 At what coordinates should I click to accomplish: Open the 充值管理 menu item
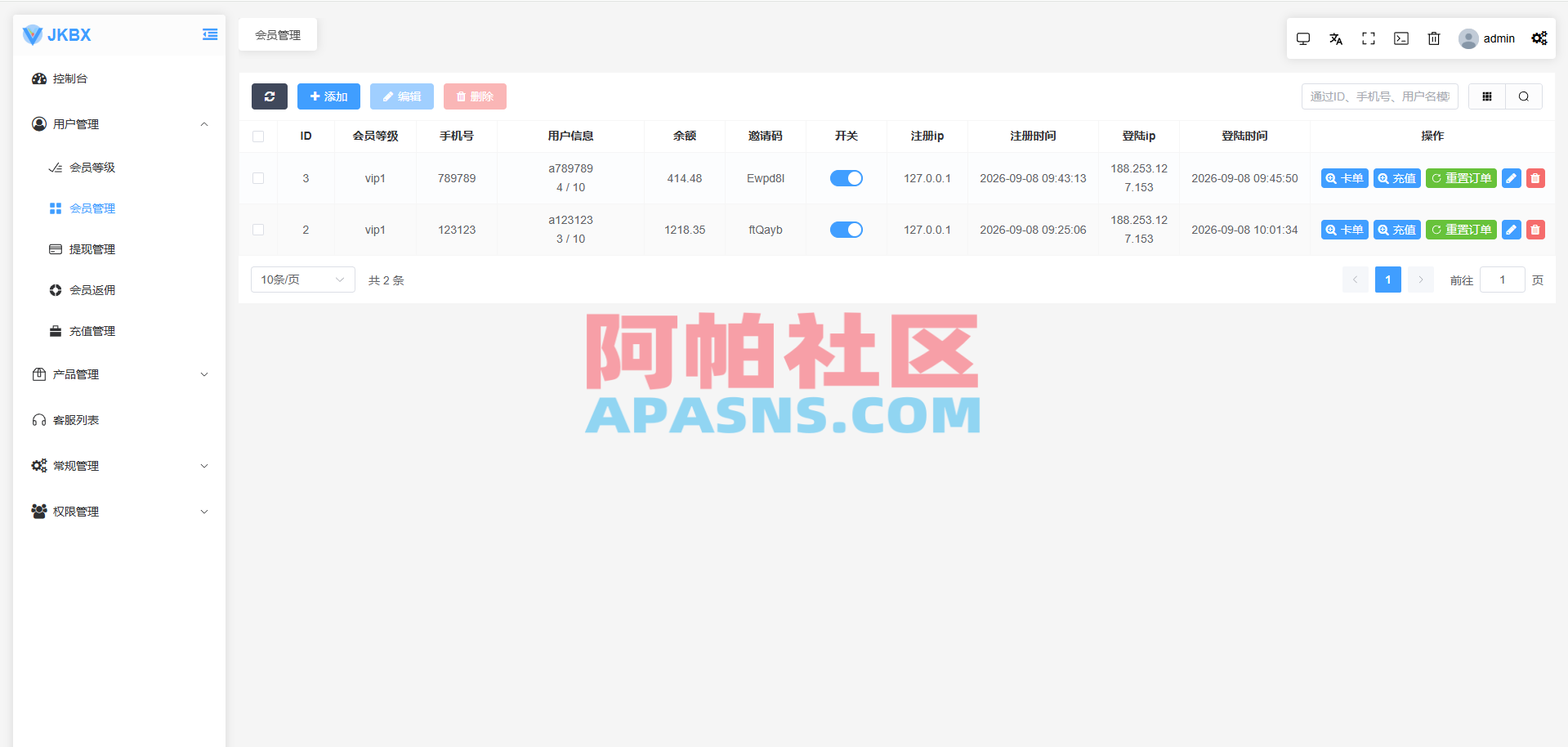(119, 331)
